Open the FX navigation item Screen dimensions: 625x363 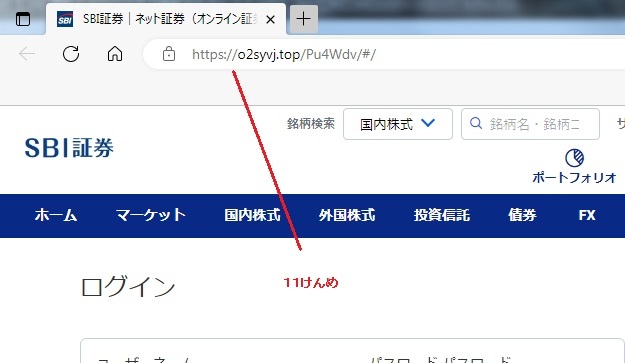(x=587, y=215)
